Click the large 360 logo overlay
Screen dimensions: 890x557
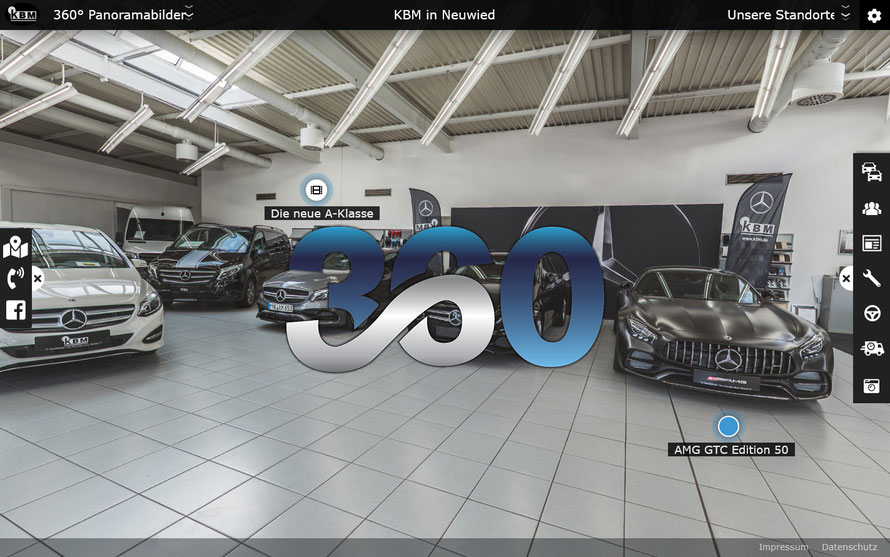(x=445, y=298)
